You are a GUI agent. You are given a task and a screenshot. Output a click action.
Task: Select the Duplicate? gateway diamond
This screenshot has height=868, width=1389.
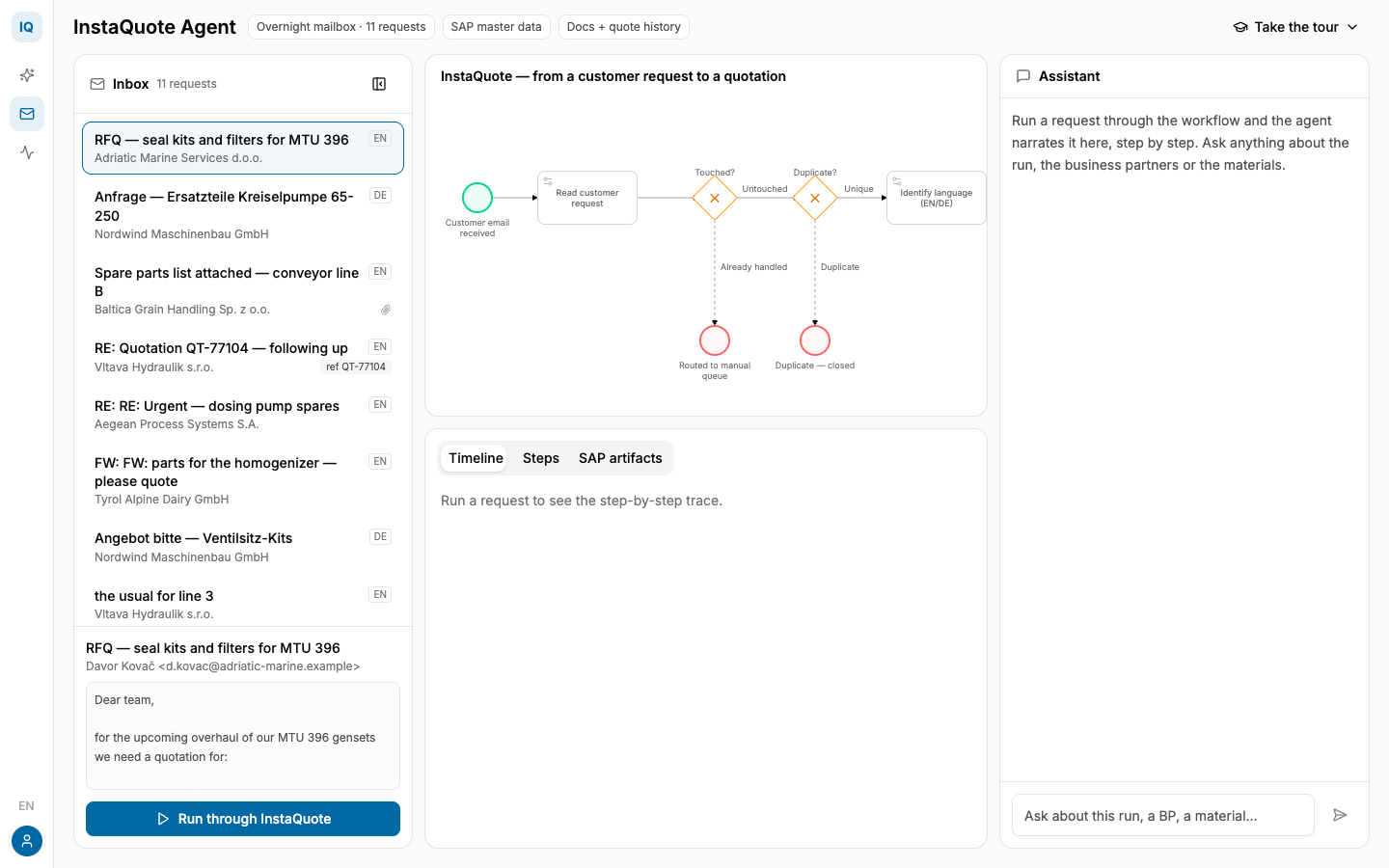coord(815,198)
